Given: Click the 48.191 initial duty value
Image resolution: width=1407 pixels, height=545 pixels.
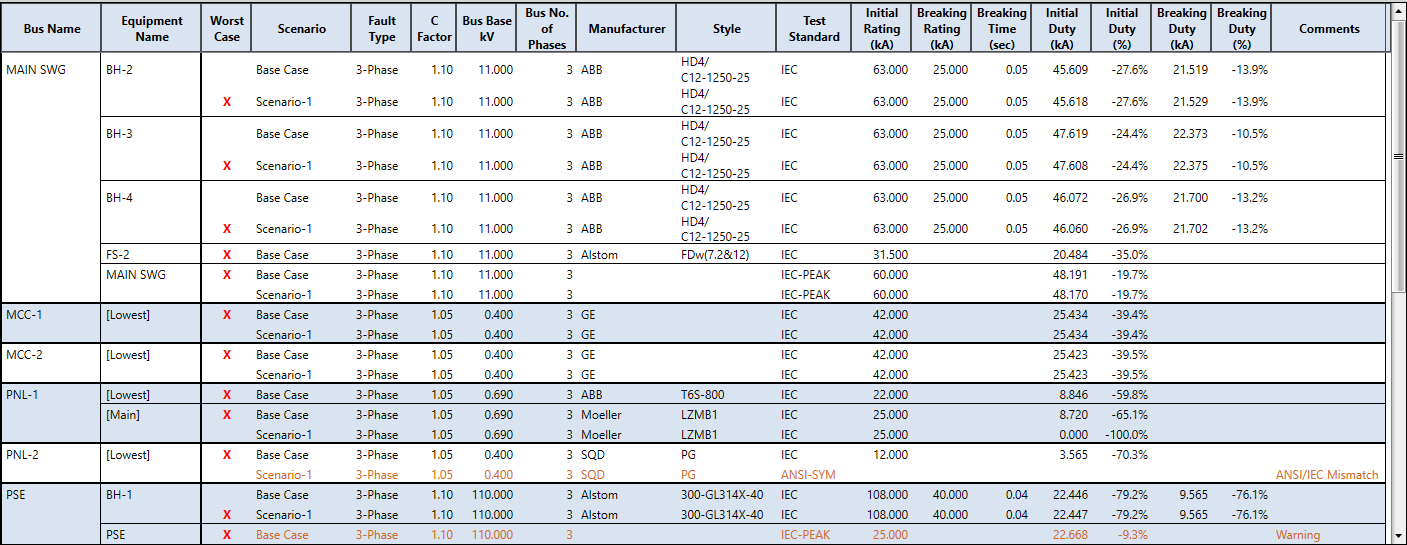Looking at the screenshot, I should [1070, 275].
